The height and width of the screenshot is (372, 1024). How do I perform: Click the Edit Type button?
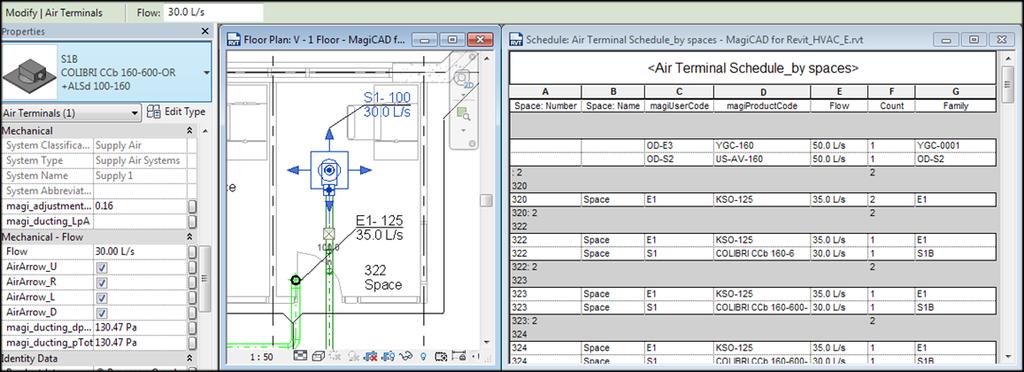[176, 112]
